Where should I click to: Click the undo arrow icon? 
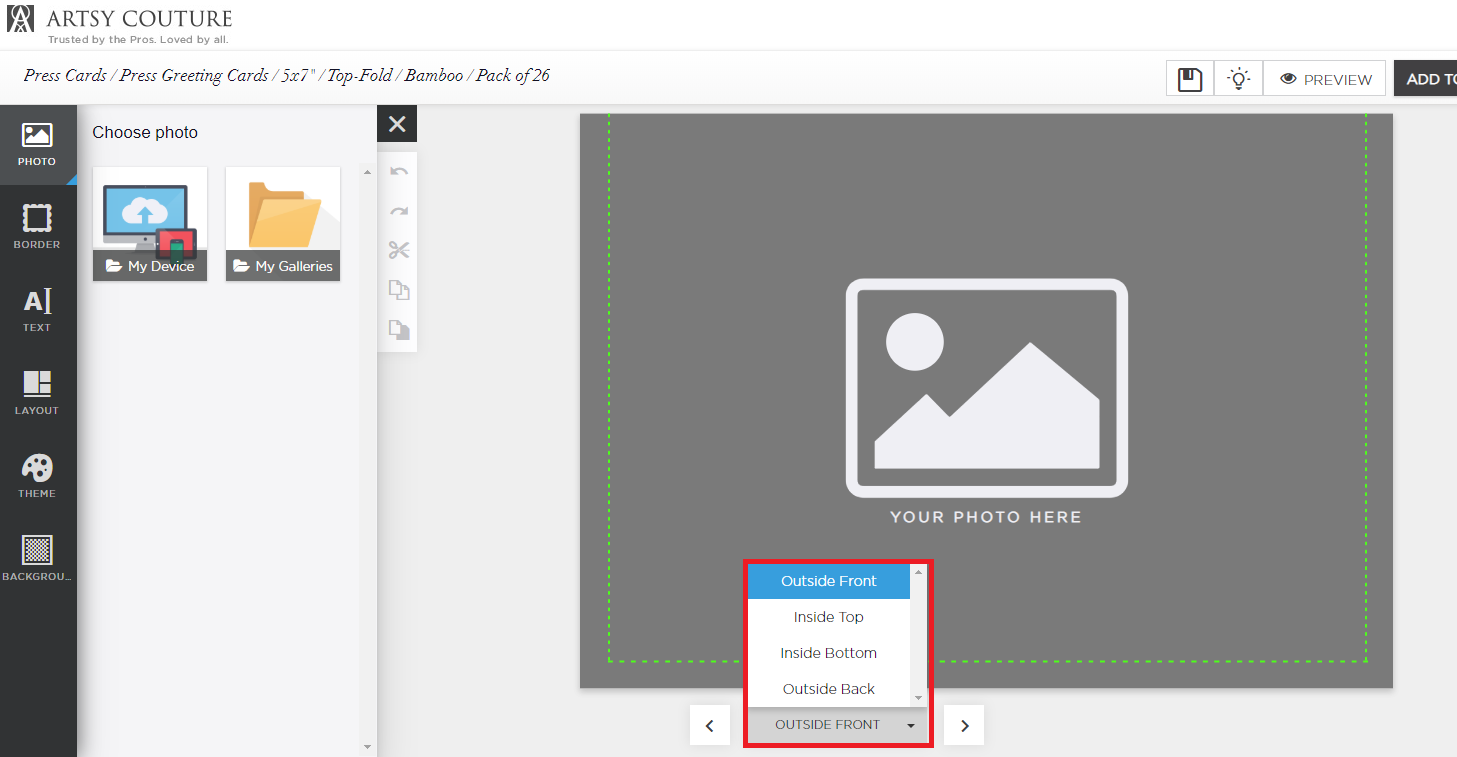click(399, 172)
